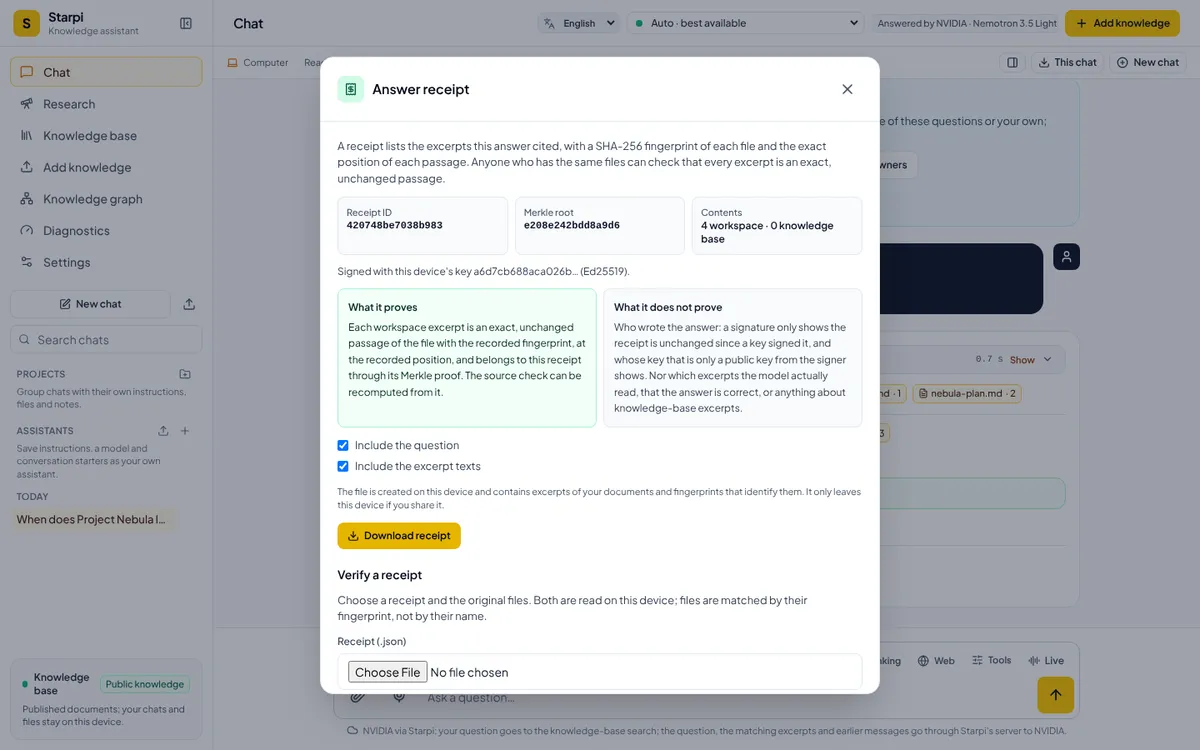
Task: Click the 'What it does not prove' heading
Action: [x=668, y=307]
